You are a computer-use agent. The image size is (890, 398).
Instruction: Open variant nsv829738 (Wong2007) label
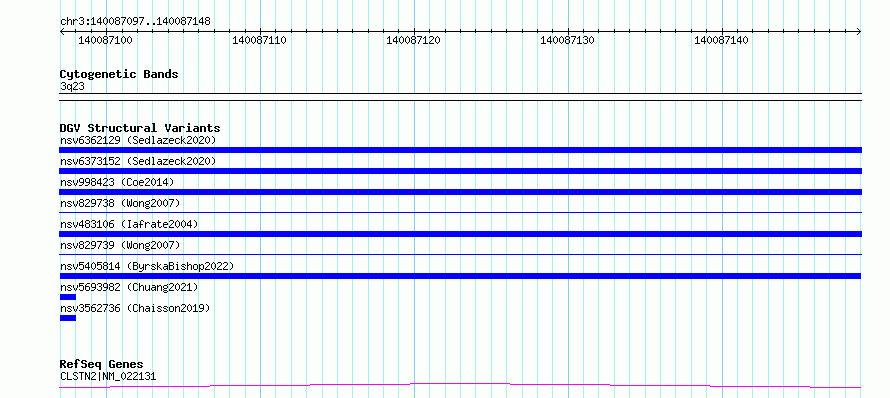point(120,203)
